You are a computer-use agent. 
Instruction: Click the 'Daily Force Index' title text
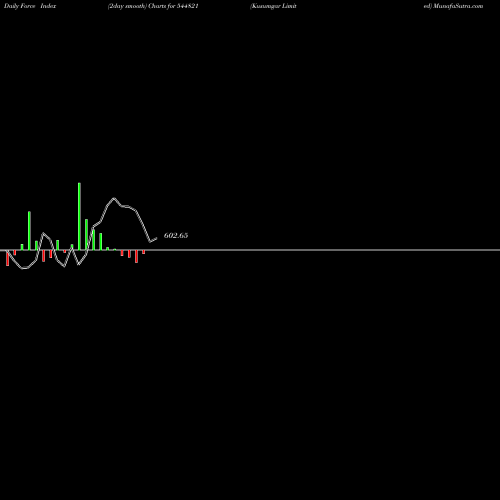(30, 6)
